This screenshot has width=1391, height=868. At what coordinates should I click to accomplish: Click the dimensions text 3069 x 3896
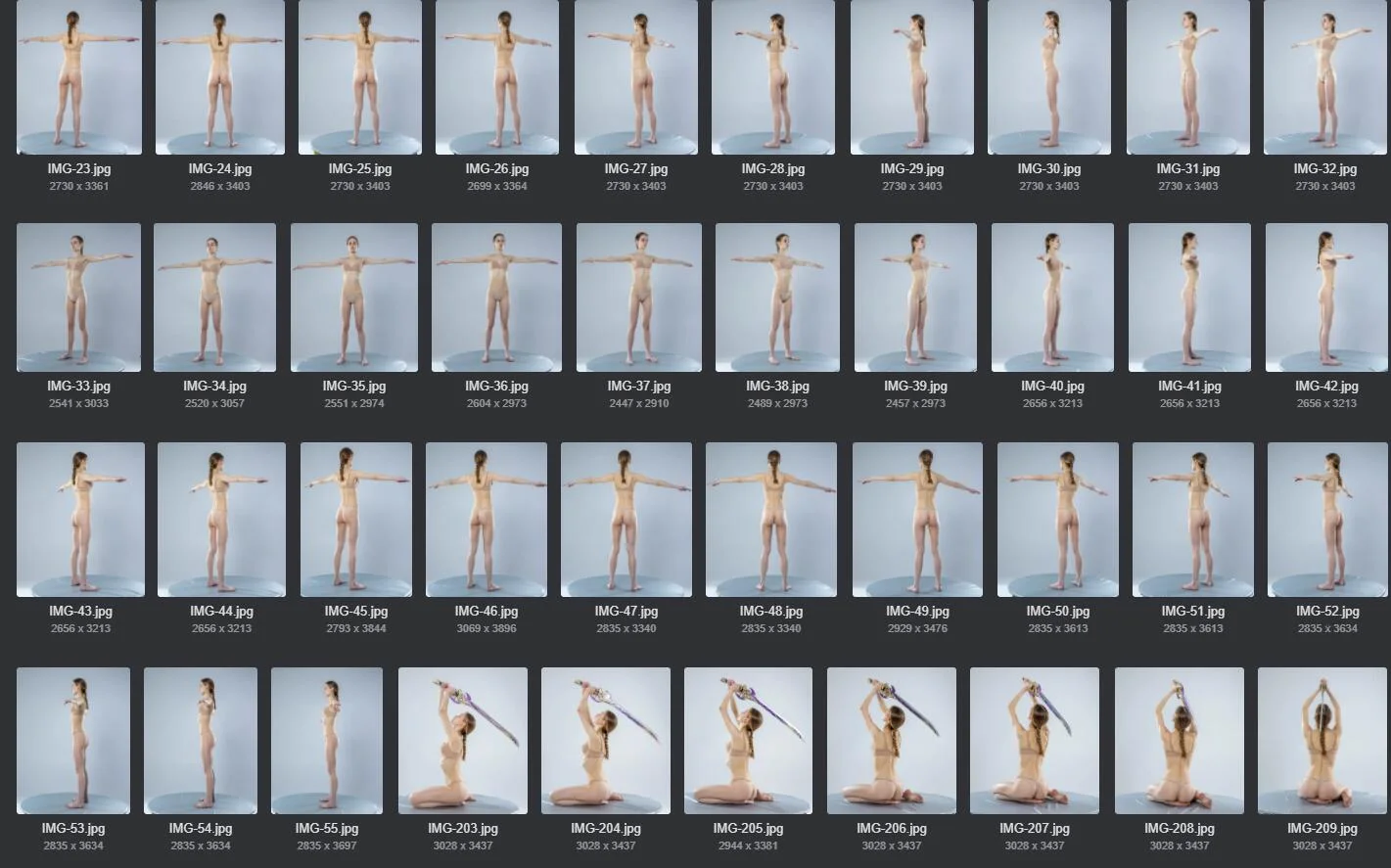487,628
